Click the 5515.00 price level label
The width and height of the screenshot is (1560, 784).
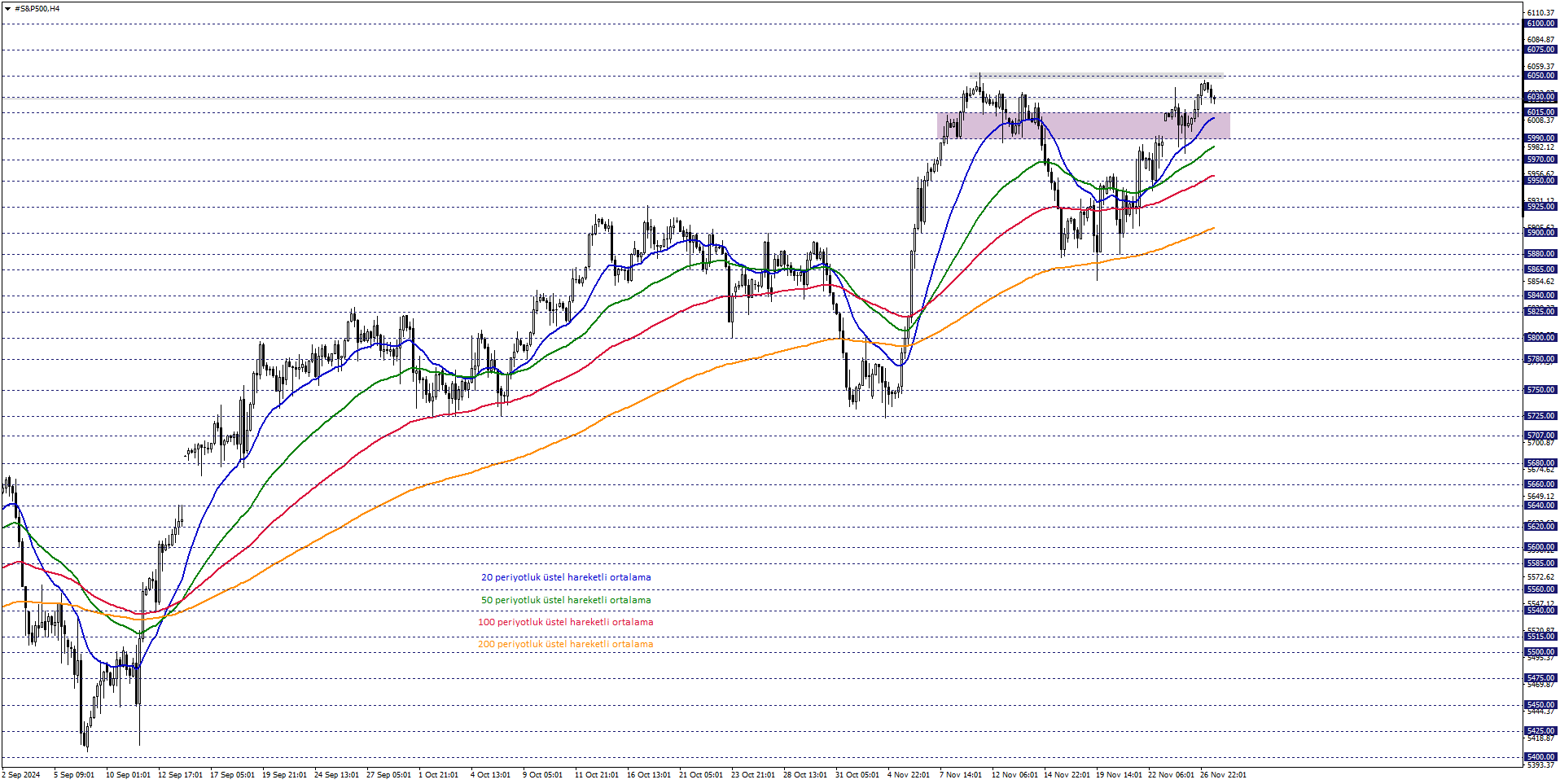pyautogui.click(x=1540, y=637)
